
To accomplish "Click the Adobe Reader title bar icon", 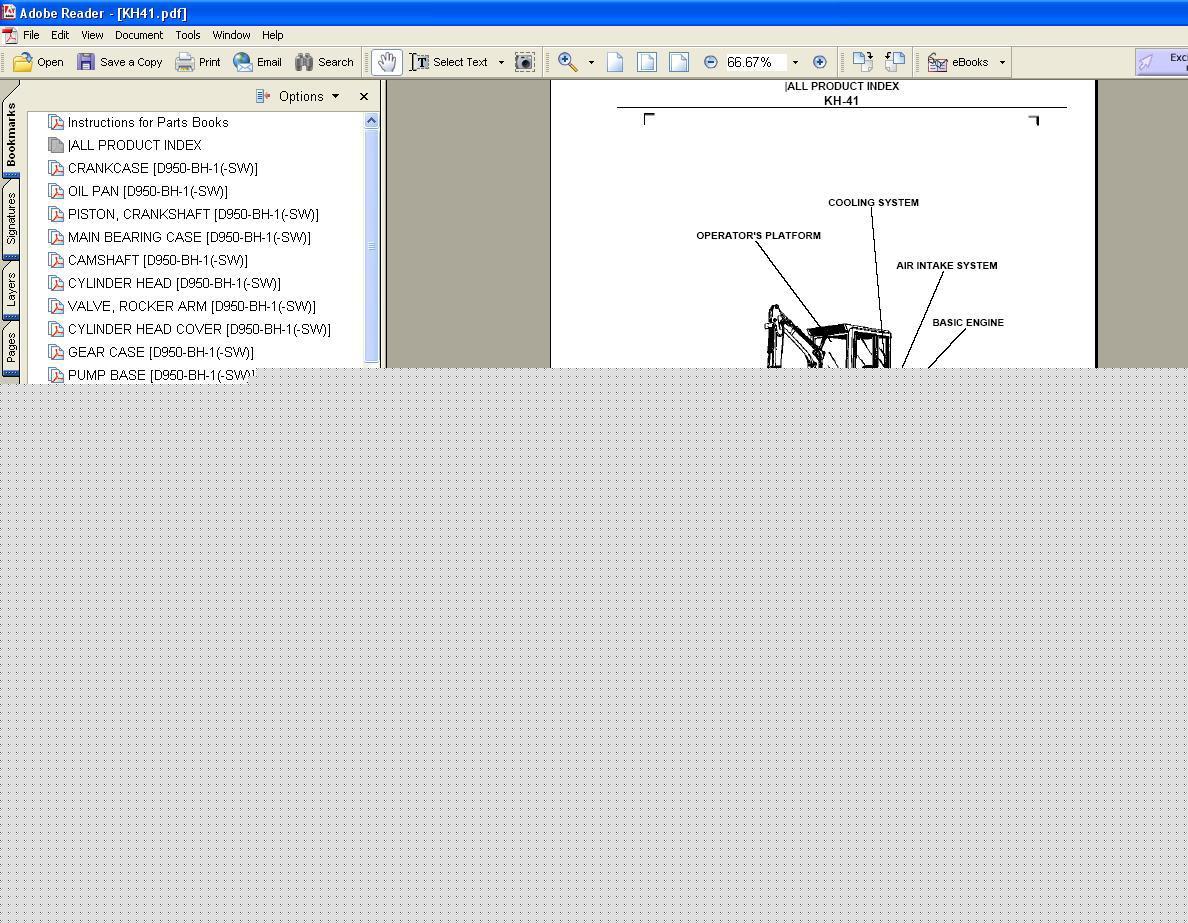I will 8,12.
